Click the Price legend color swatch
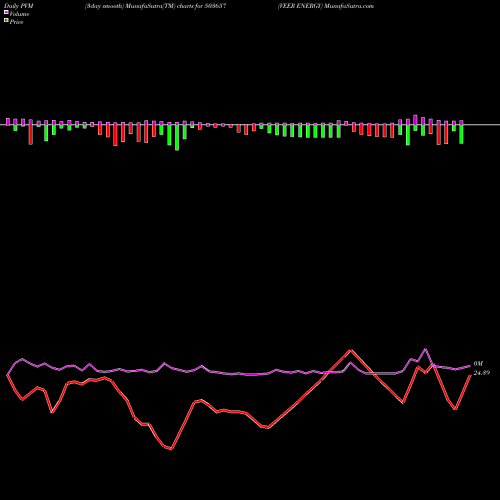 click(6, 20)
